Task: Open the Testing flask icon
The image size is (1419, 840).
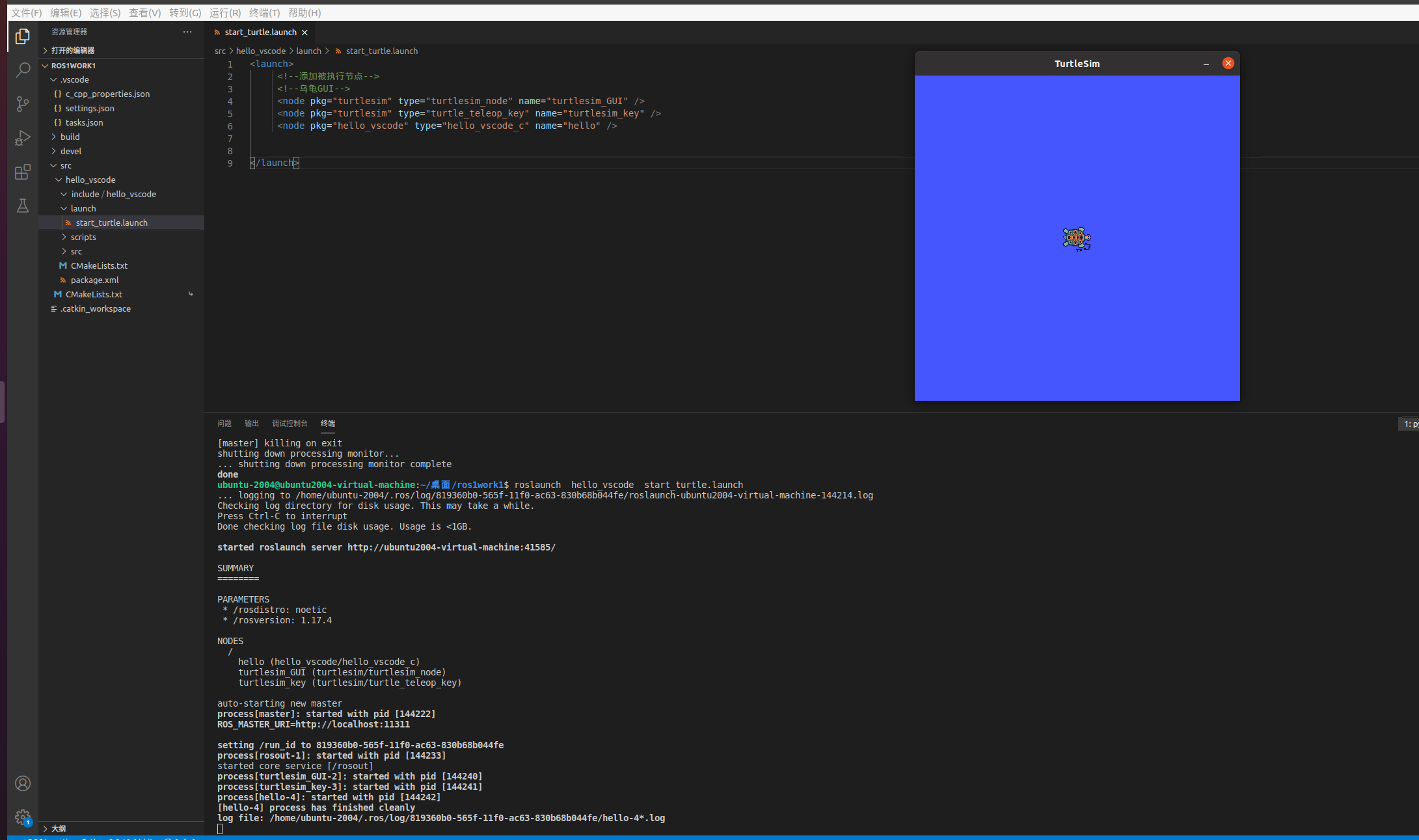Action: point(23,206)
